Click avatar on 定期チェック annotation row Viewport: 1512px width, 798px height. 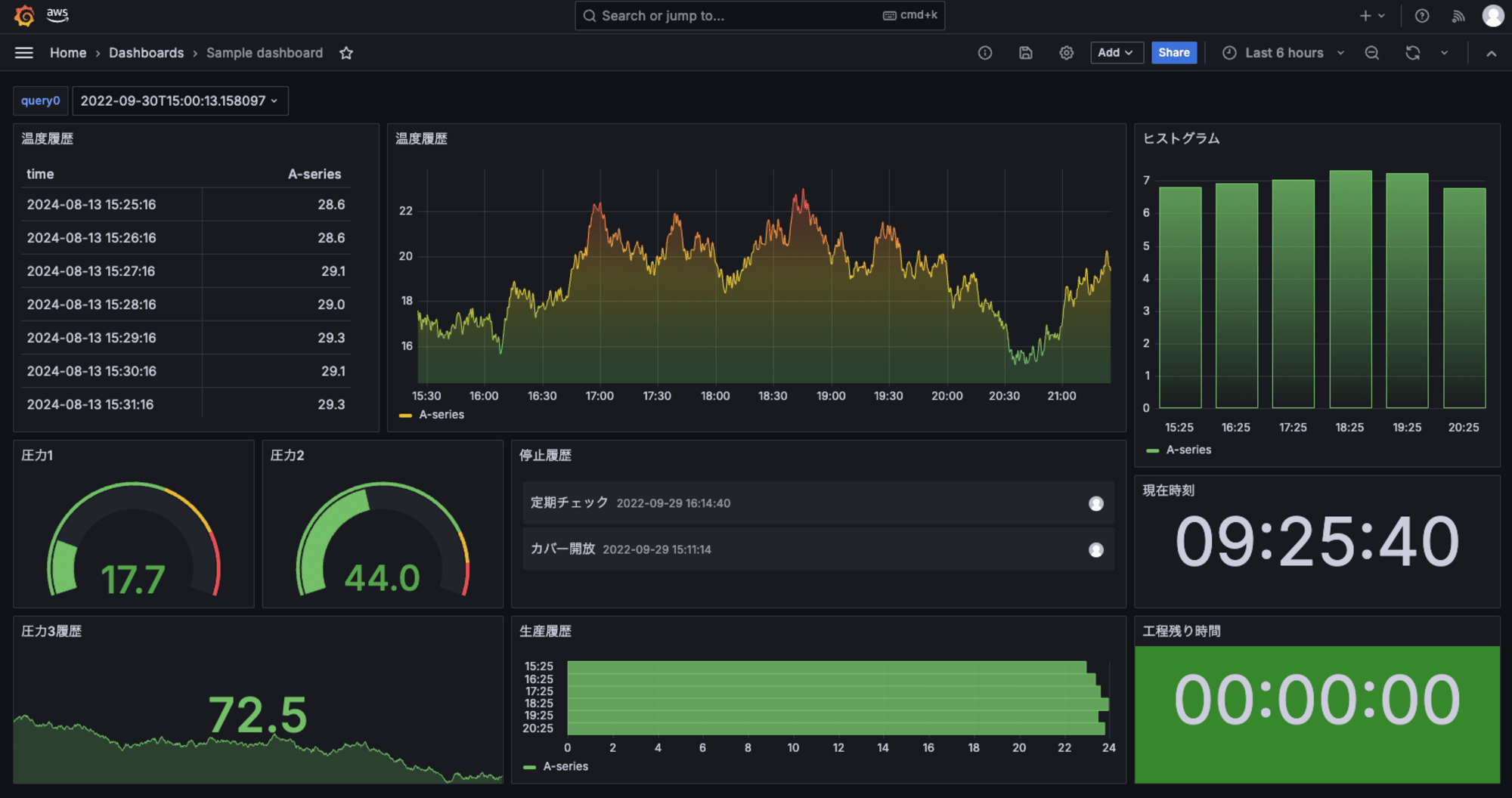1096,504
